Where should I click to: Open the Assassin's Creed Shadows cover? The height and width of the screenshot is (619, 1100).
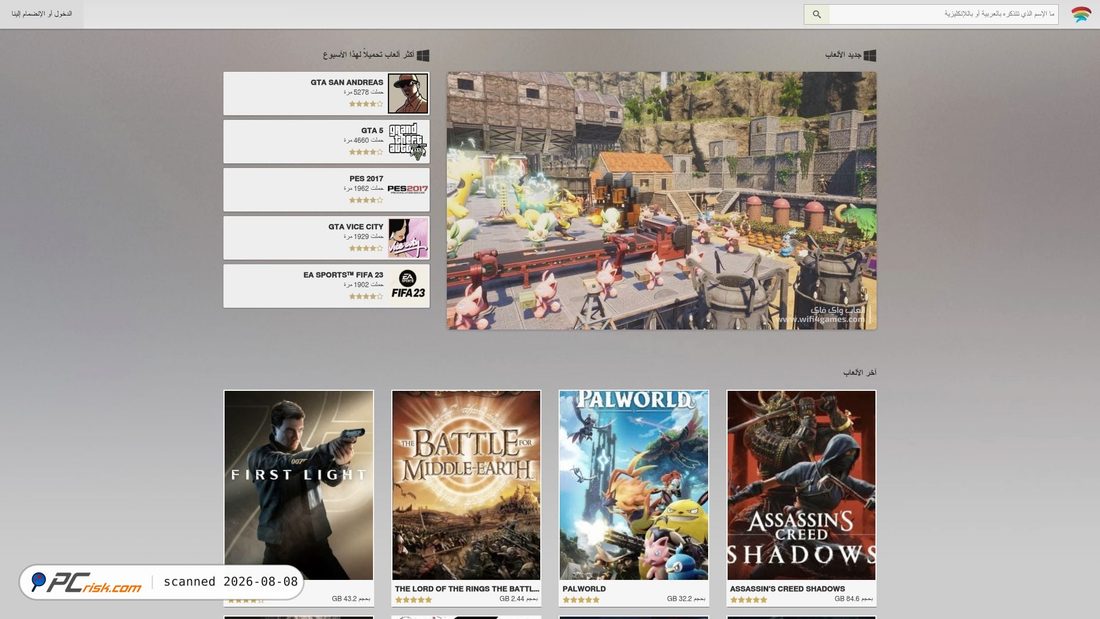pyautogui.click(x=801, y=485)
